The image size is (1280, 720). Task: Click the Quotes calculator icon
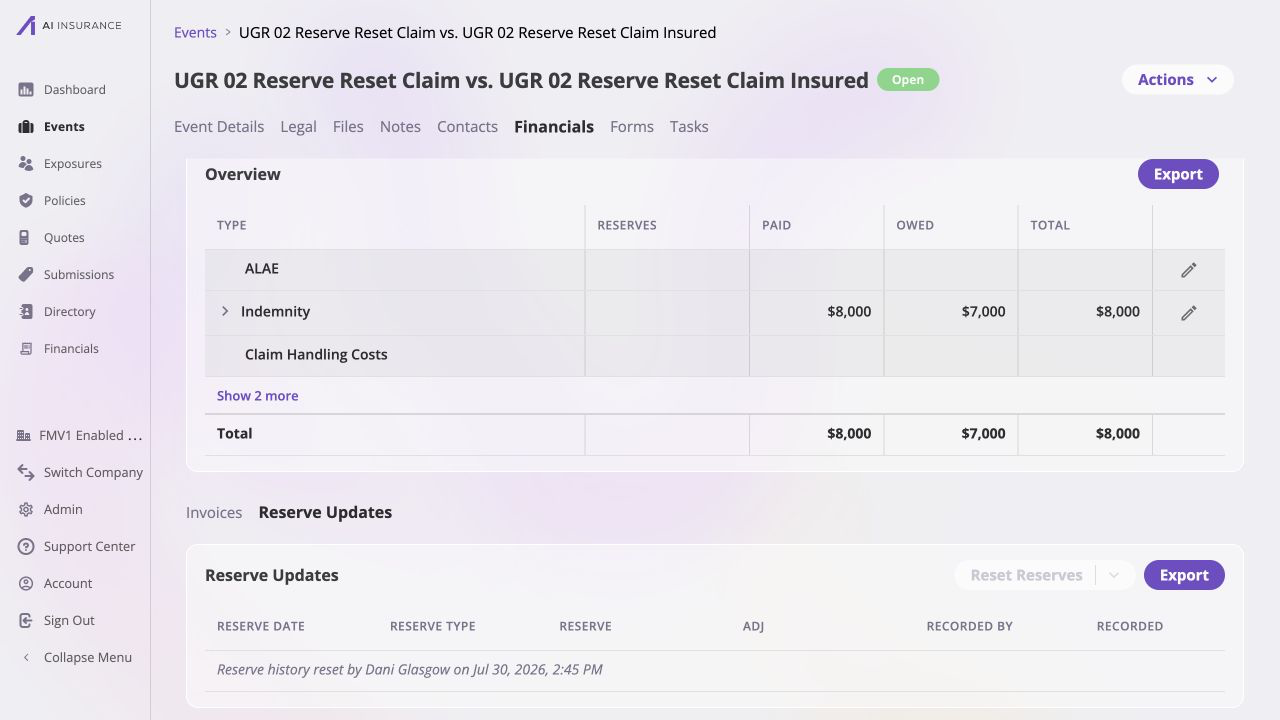tap(26, 238)
